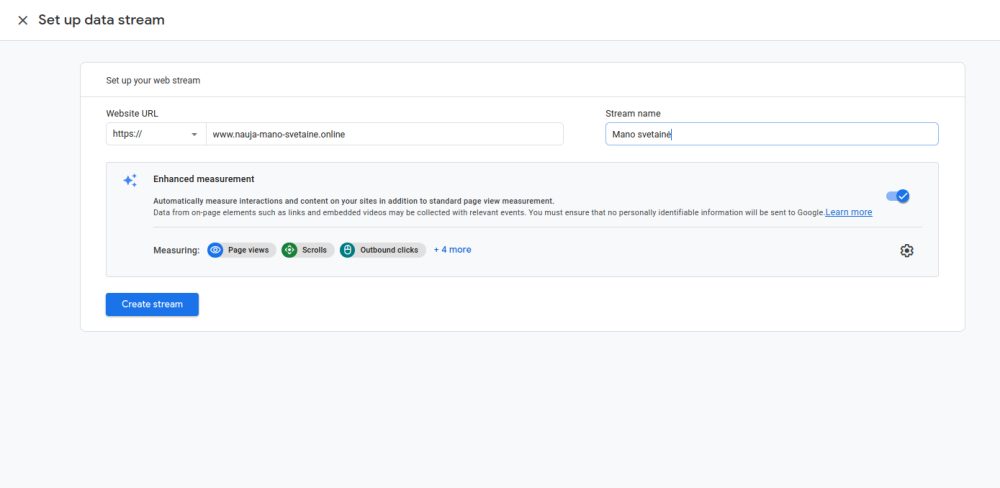Click the green Scrolls icon

(290, 250)
